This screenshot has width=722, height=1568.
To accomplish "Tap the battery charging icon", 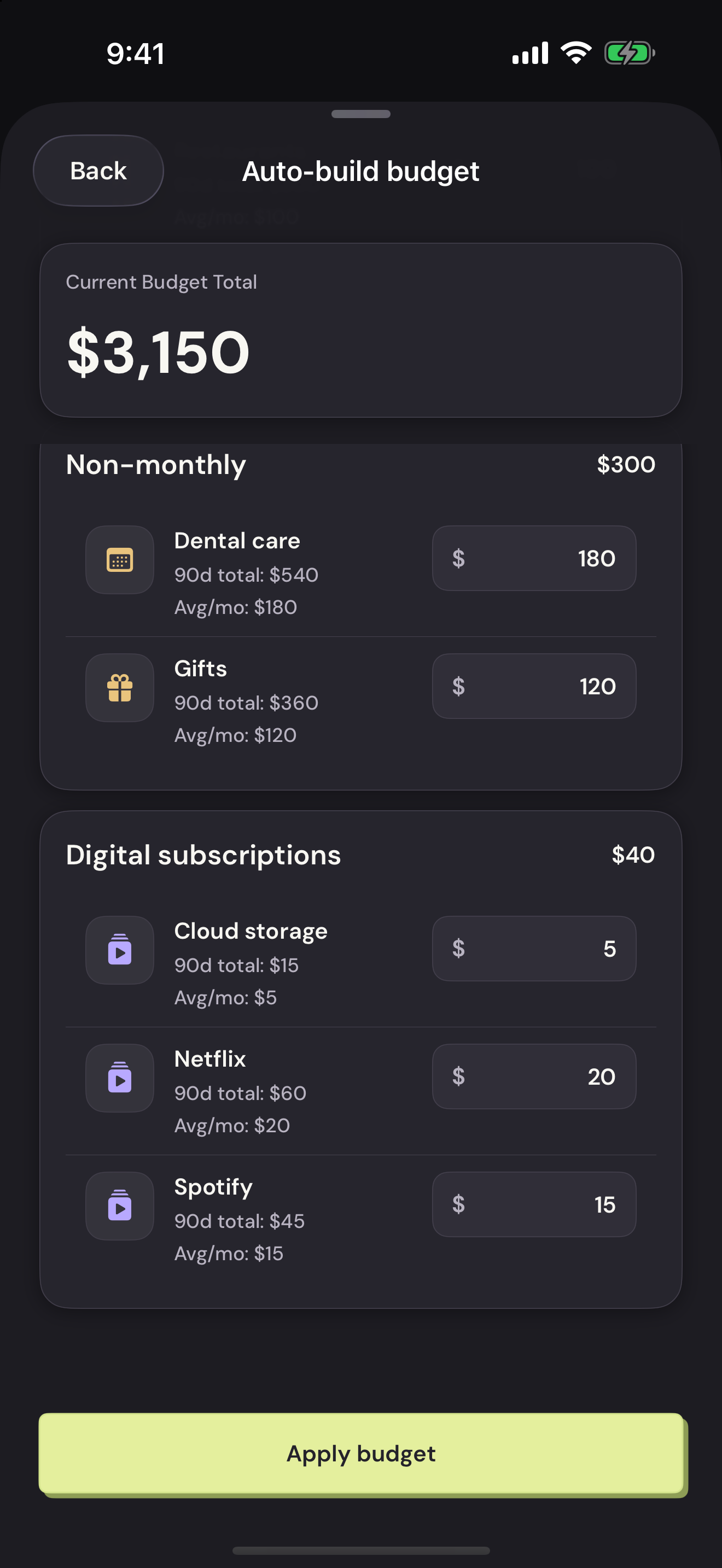I will coord(629,53).
